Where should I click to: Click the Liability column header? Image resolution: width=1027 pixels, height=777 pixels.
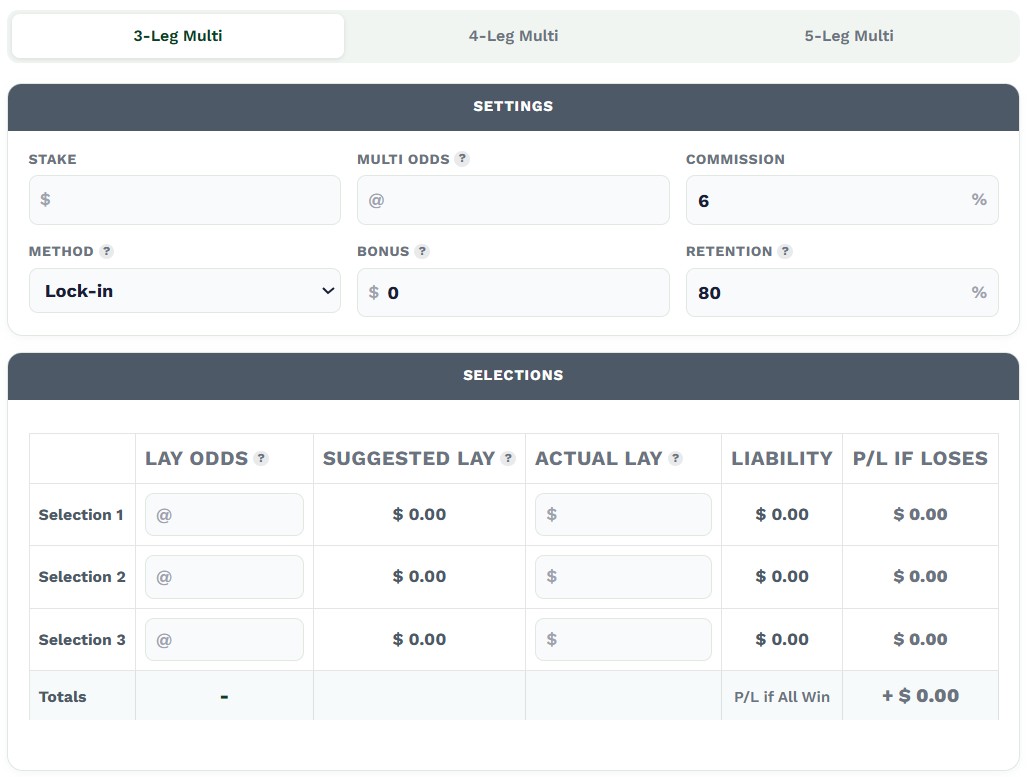pos(781,459)
